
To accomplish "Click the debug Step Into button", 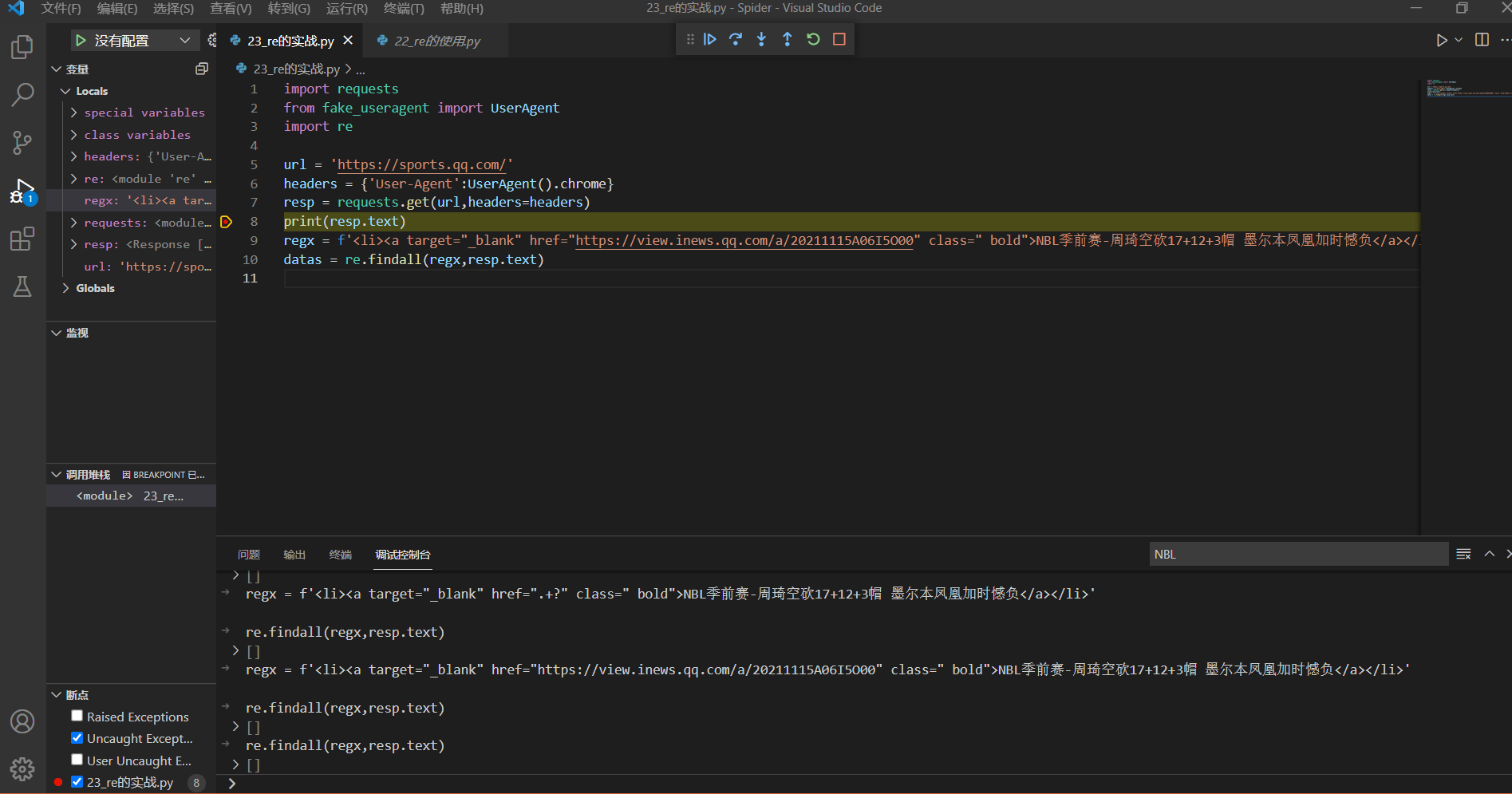I will pos(761,39).
